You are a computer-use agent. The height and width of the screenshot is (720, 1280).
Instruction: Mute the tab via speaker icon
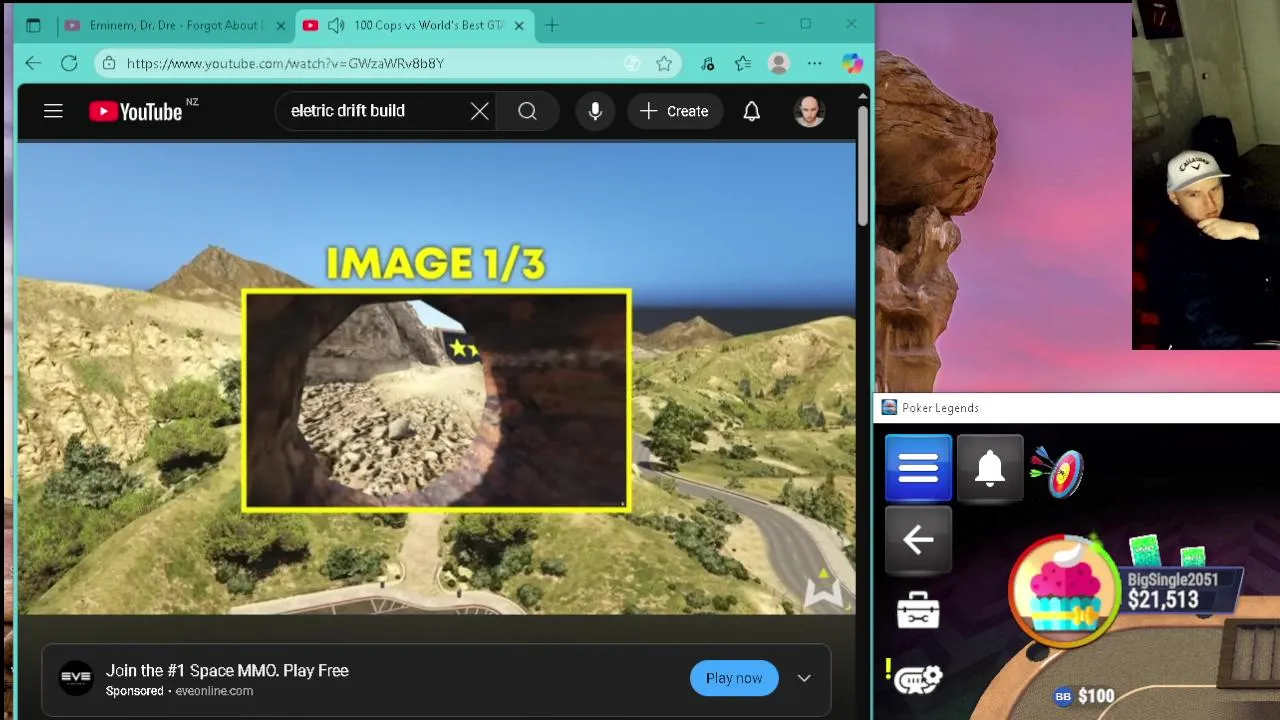pyautogui.click(x=336, y=25)
